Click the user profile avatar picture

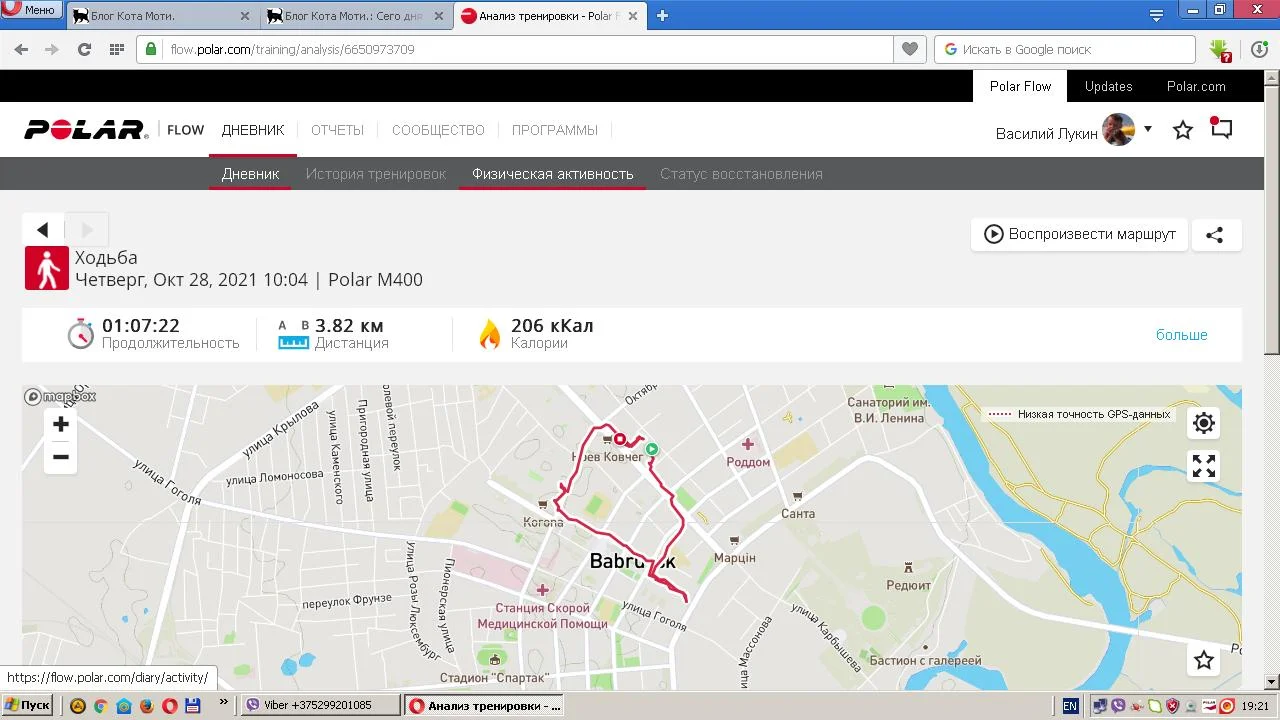(x=1118, y=130)
